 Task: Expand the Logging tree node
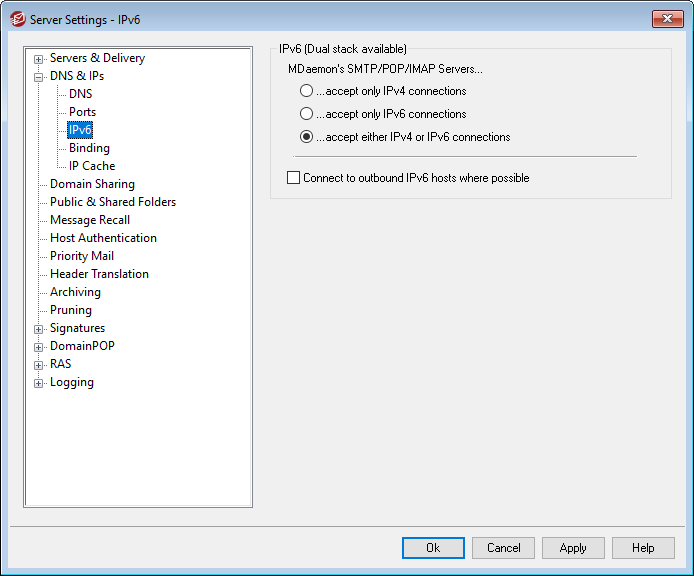point(39,383)
